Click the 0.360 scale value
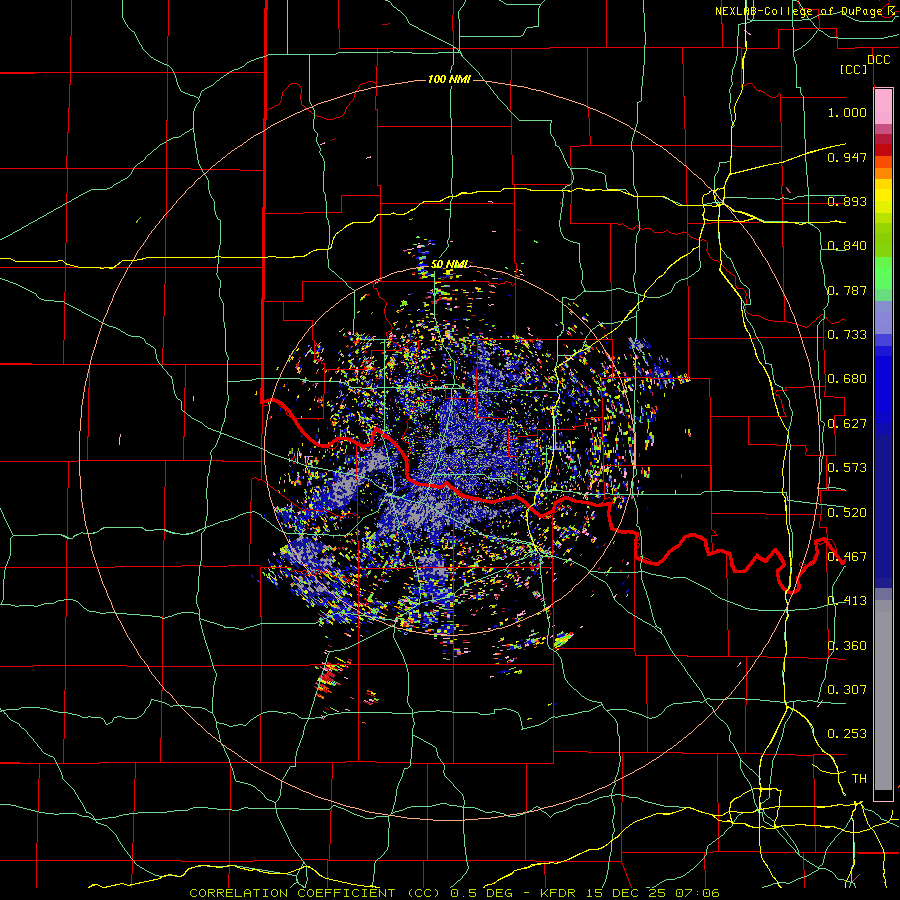 (x=847, y=646)
